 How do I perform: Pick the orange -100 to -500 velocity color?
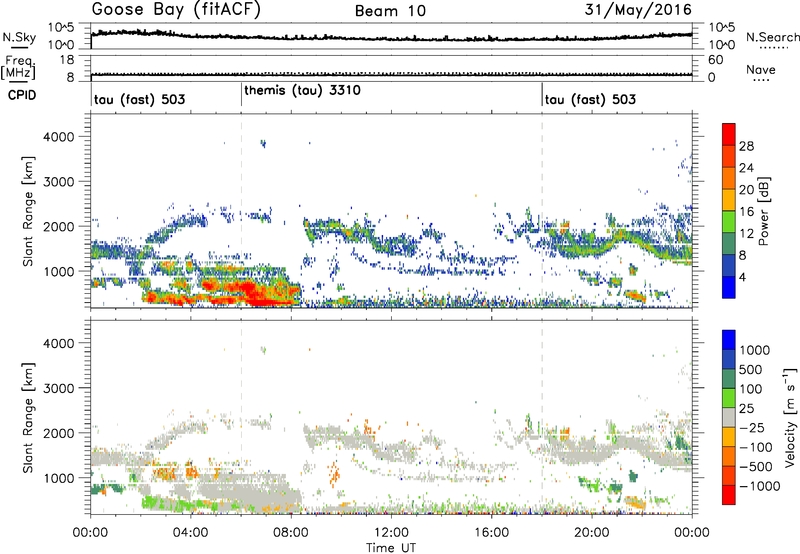(x=729, y=456)
